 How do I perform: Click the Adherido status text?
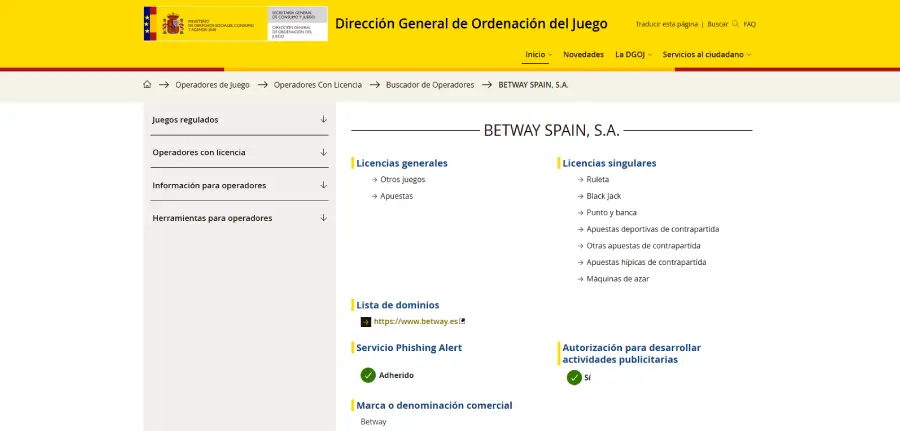(396, 375)
